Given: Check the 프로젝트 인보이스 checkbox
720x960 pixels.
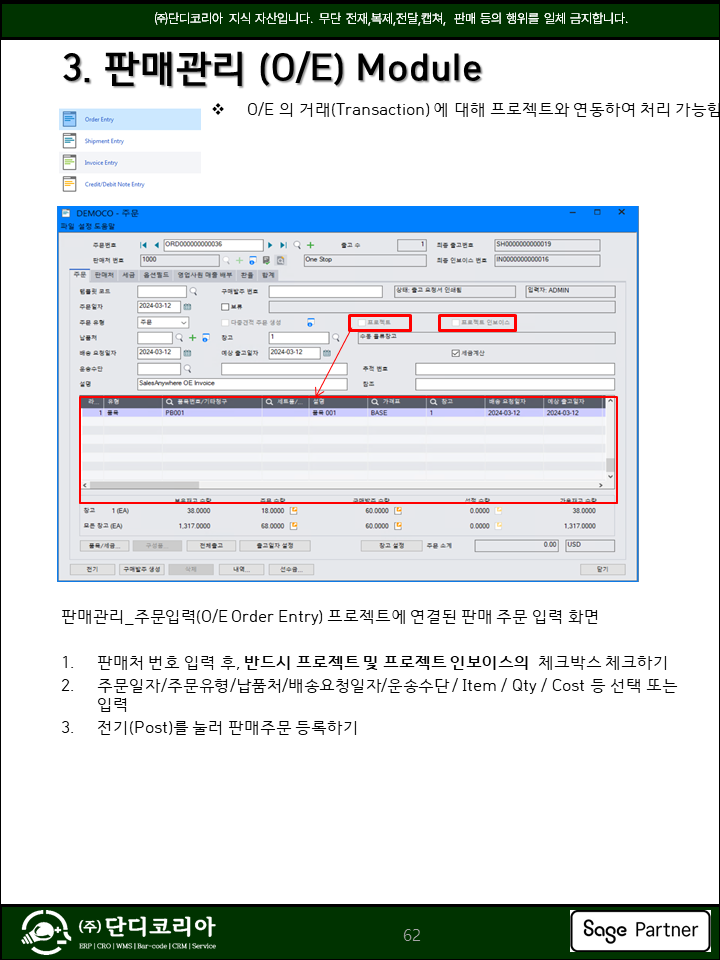Looking at the screenshot, I should 456,322.
